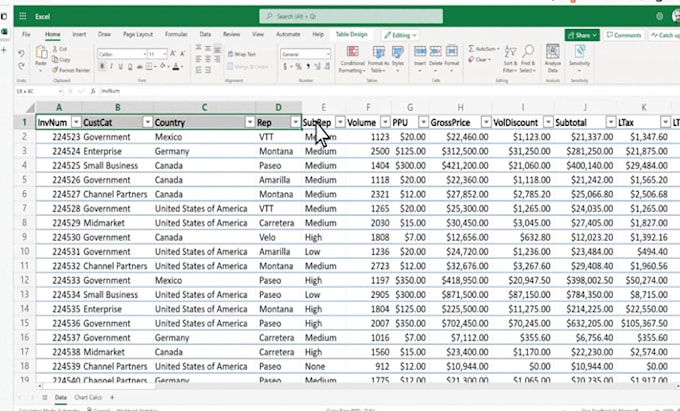
Task: Copy the selected cells
Action: (x=61, y=59)
